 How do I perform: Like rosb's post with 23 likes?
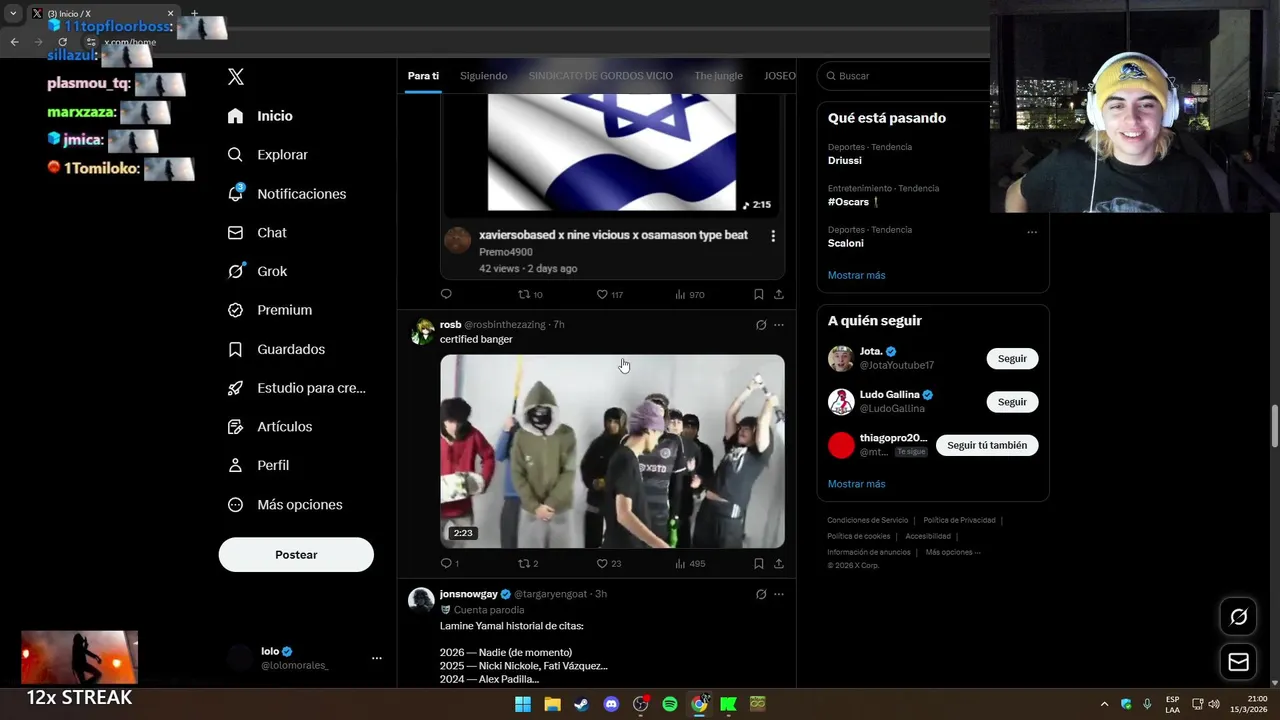pos(608,563)
